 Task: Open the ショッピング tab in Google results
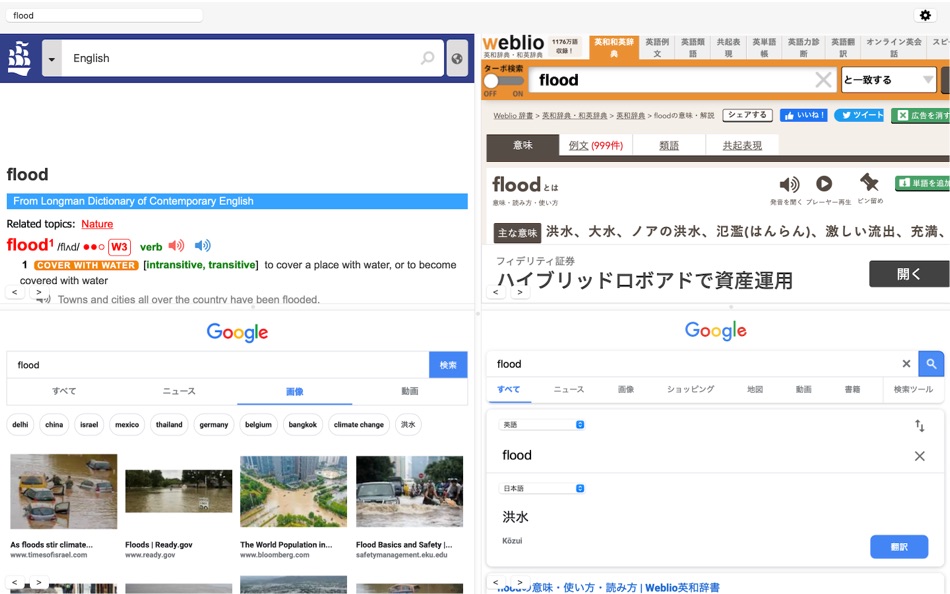tap(690, 389)
